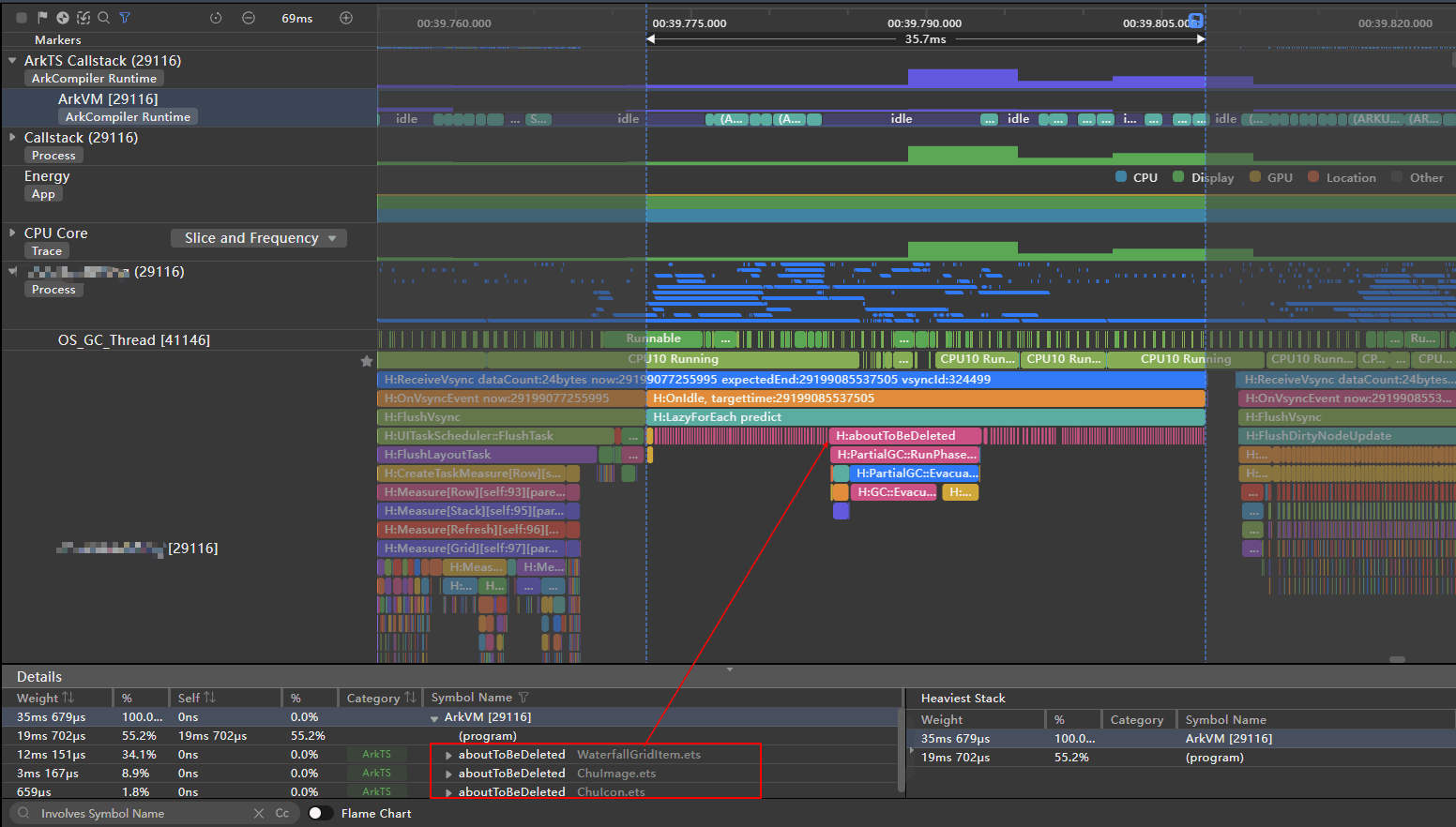Select the H:LazyForEach predict slice
Screen dimensions: 1456x827
(925, 417)
